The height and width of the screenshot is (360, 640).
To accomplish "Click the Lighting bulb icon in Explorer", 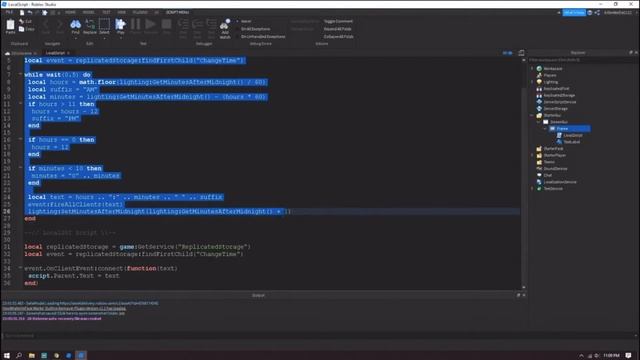I will tap(539, 82).
